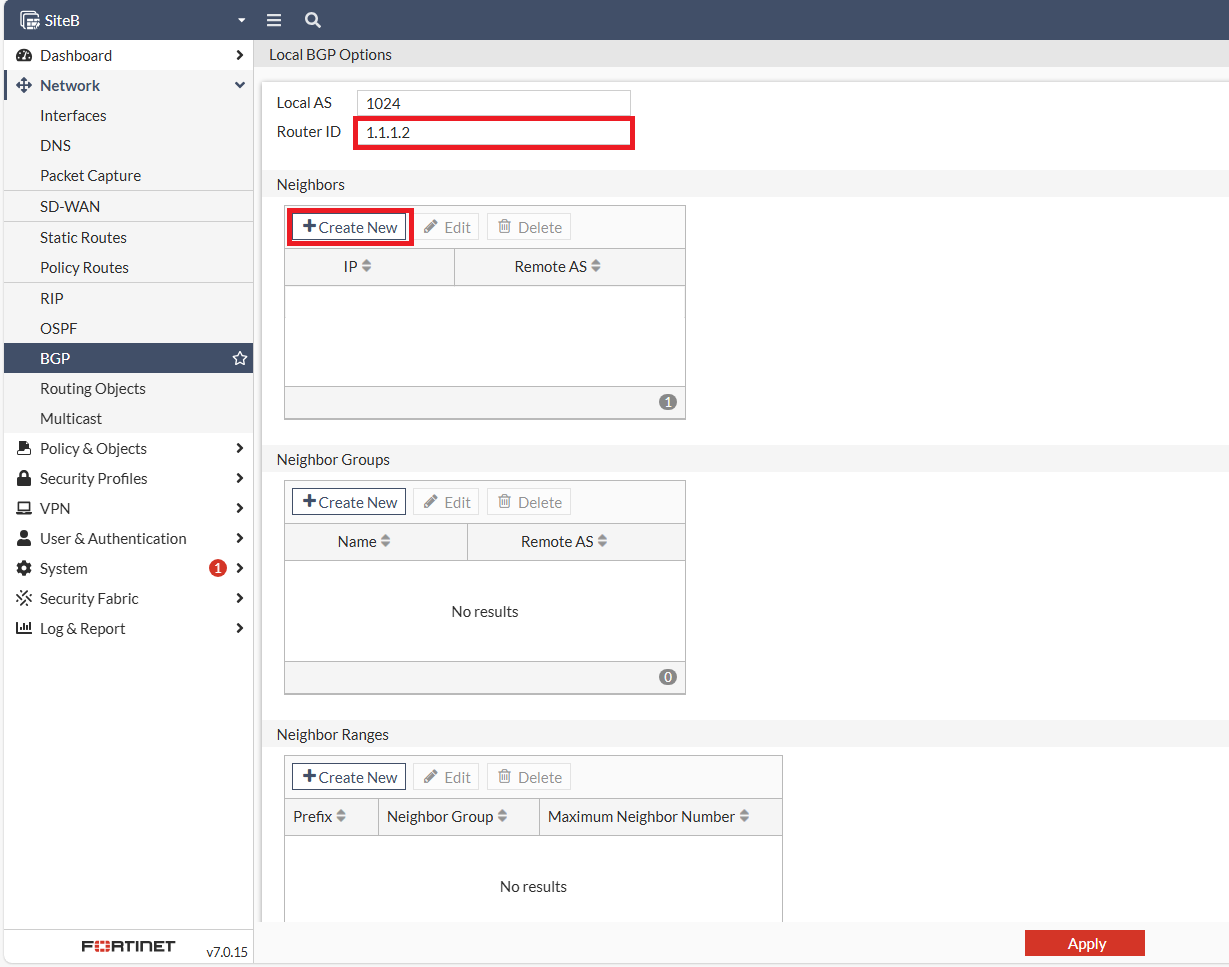Focus the Local AS input field
This screenshot has width=1229, height=967.
494,103
